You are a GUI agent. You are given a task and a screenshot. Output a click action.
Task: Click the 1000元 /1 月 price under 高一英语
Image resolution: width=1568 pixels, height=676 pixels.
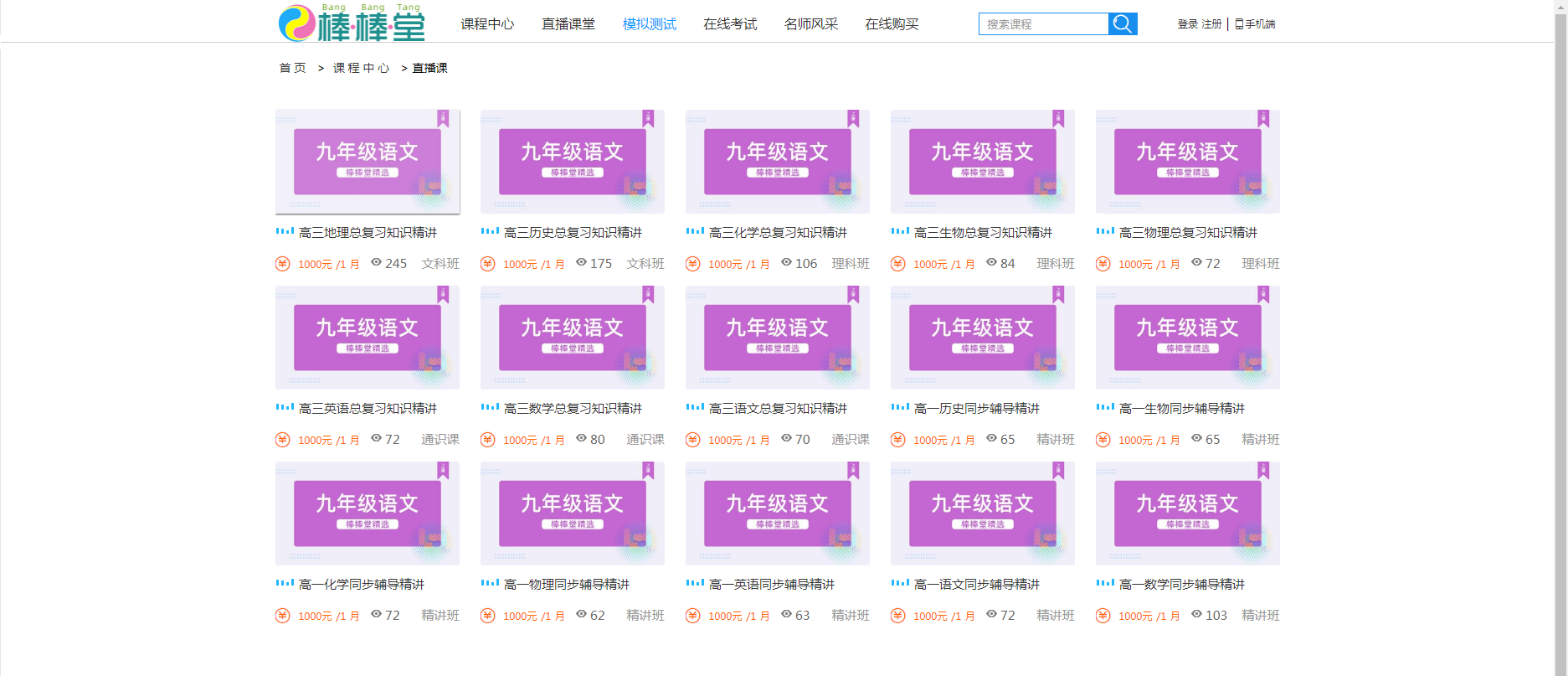pos(738,616)
